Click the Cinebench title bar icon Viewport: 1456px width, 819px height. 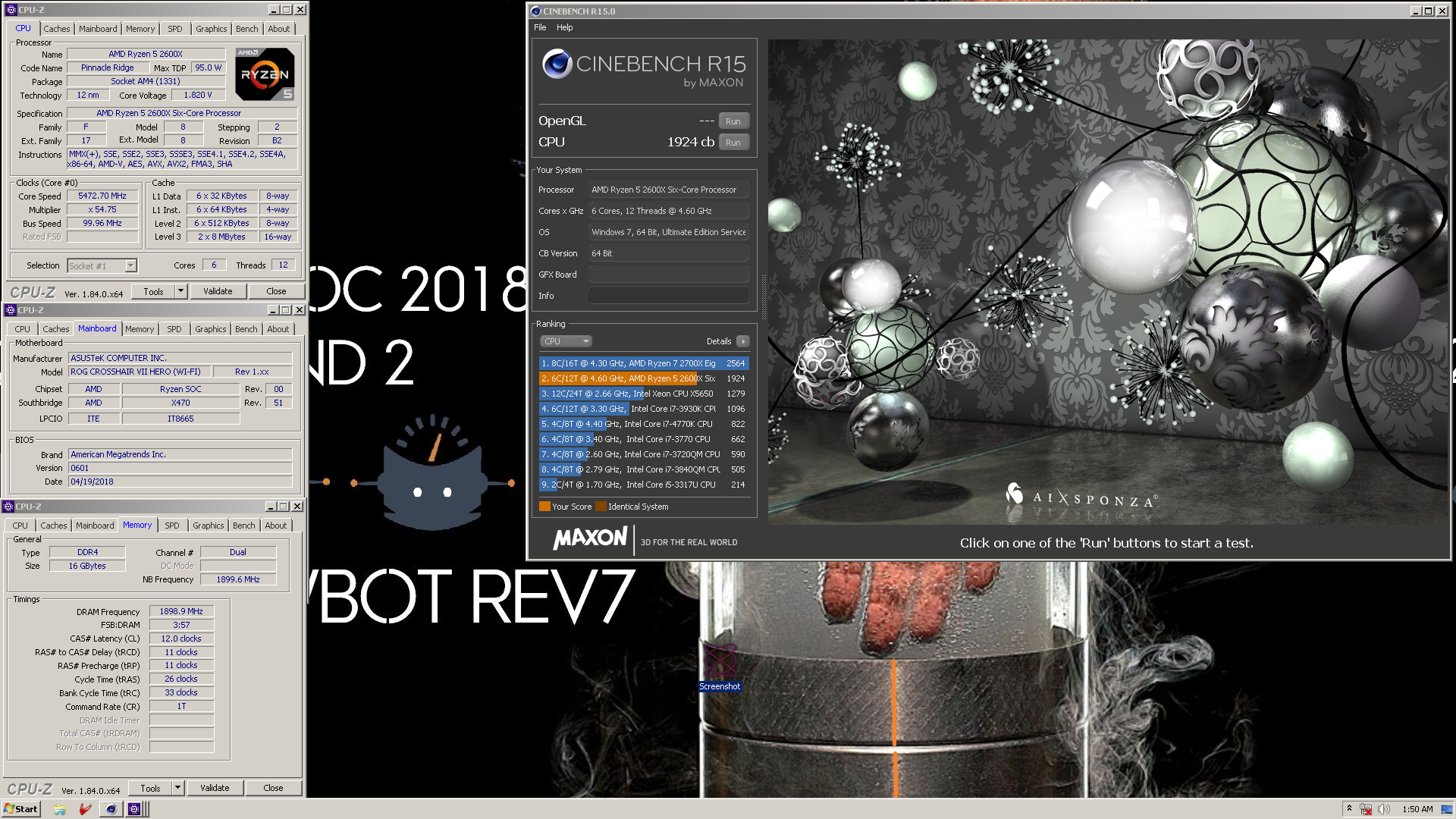535,11
